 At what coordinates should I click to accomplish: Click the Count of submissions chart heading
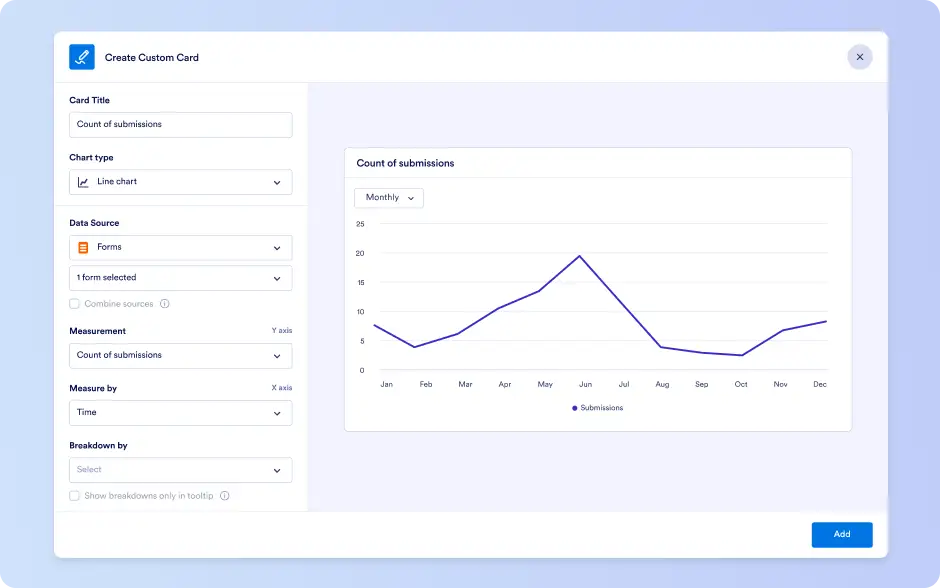point(405,163)
